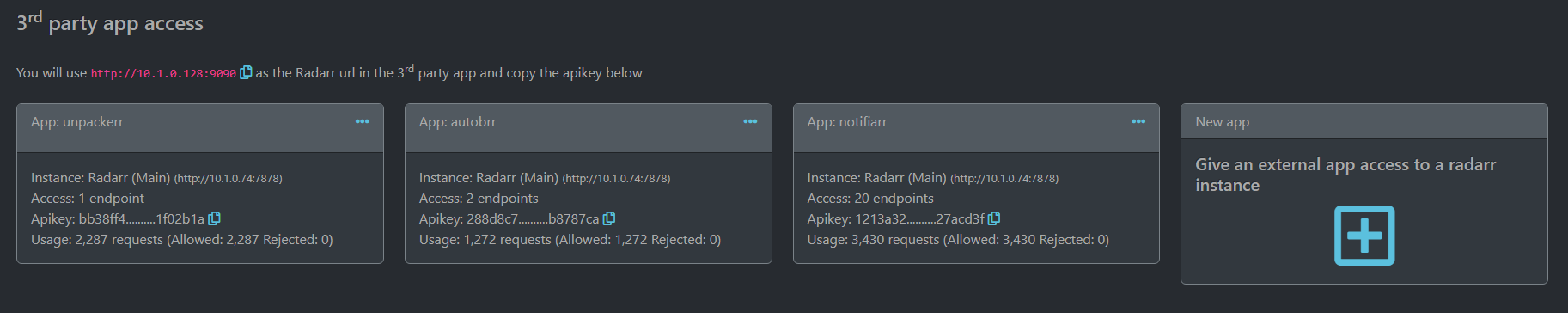
Task: Open the notifiarr card options menu
Action: tap(1138, 121)
